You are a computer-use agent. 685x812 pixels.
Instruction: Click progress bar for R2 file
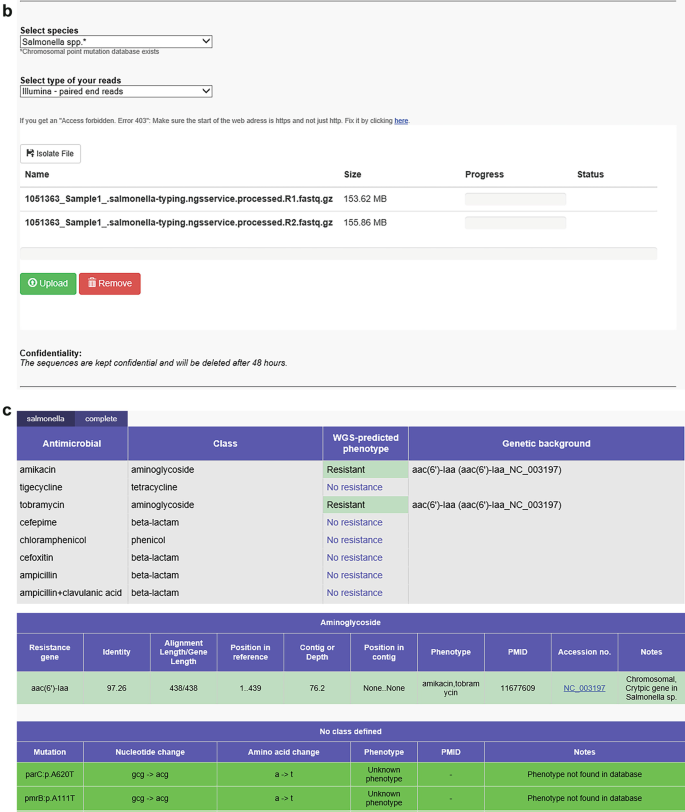(x=515, y=223)
